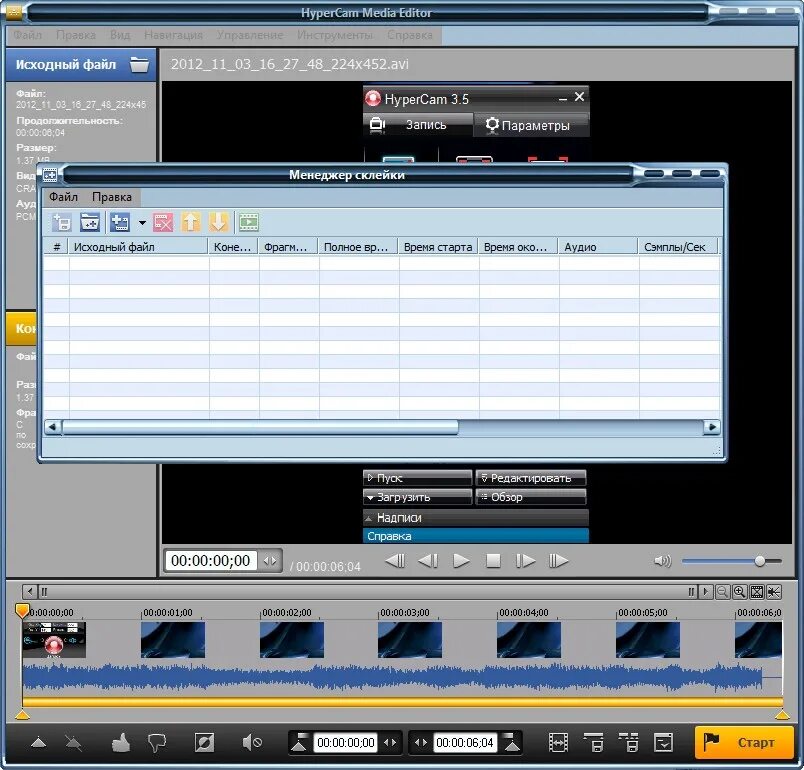
Task: Click the volume slider handle
Action: [760, 561]
